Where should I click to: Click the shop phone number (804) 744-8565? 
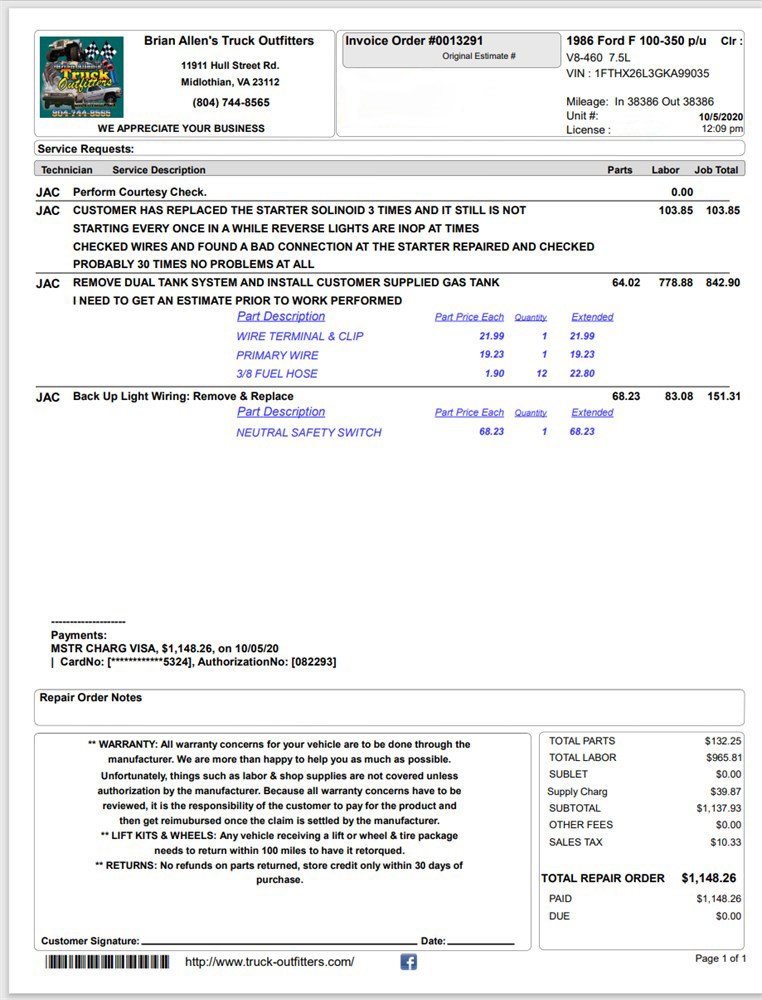tap(231, 103)
